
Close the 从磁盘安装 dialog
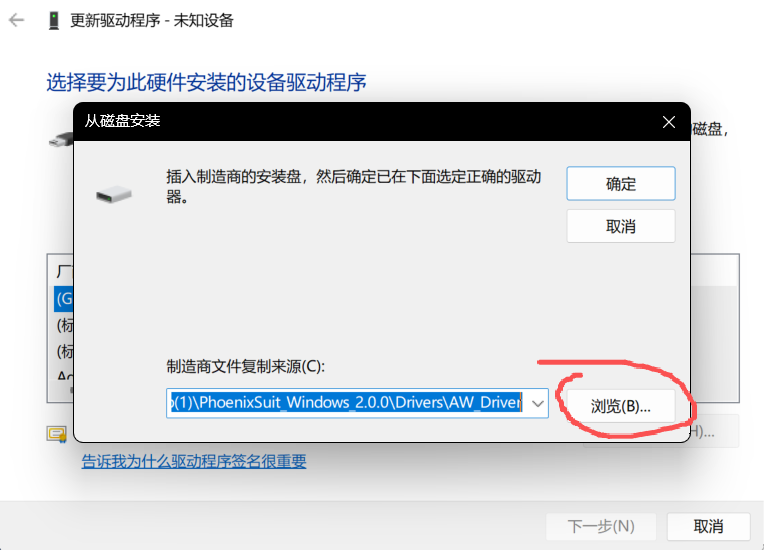(668, 122)
